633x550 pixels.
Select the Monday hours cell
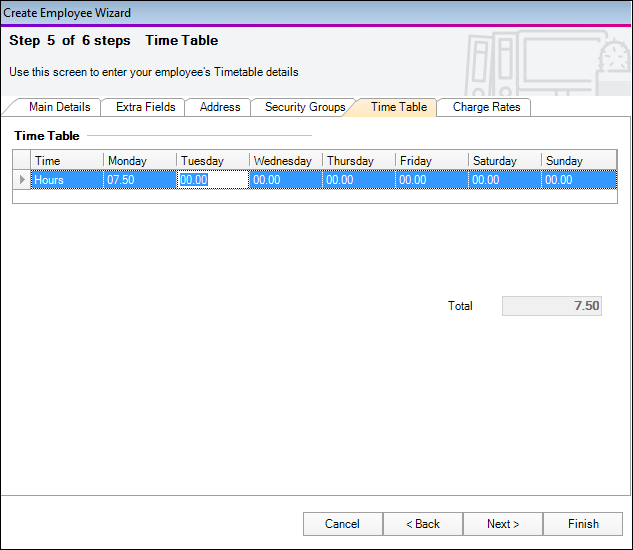(139, 180)
